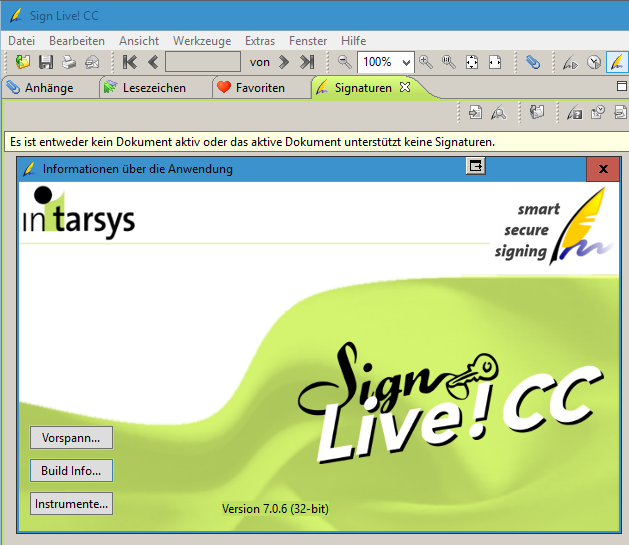Open the Werkzeuge menu

[x=201, y=41]
